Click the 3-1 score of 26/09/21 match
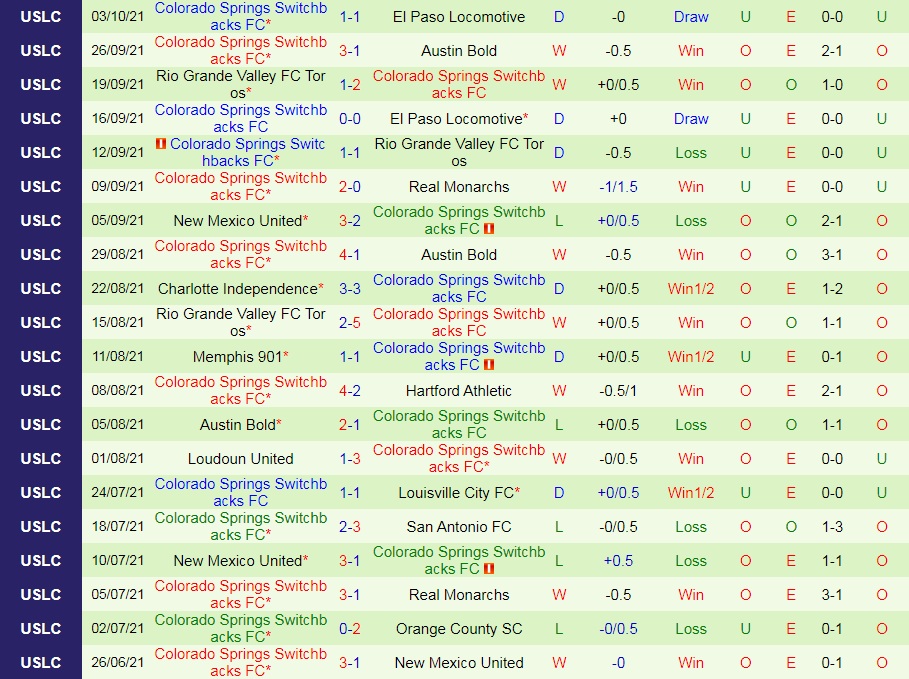 350,51
